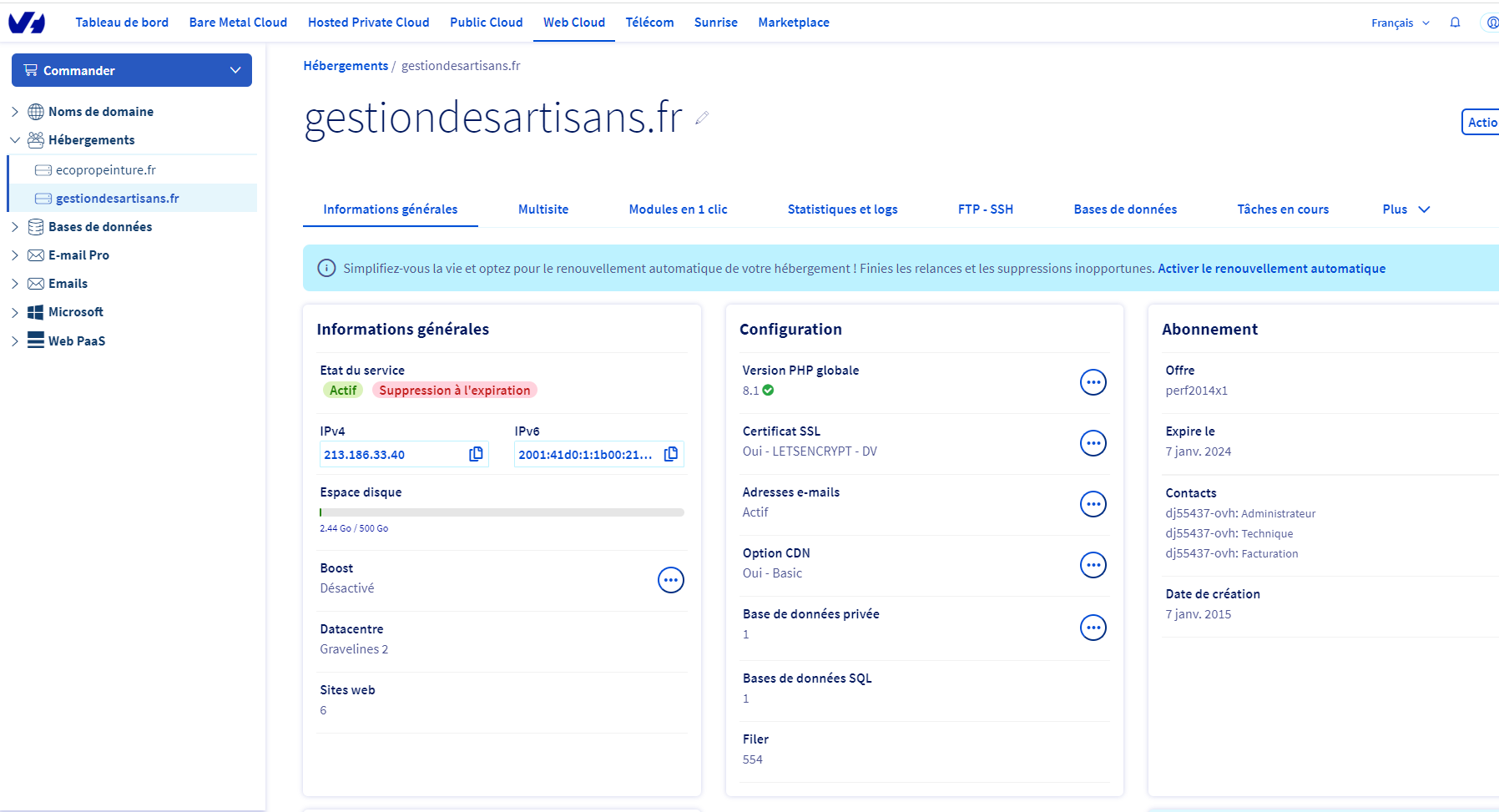This screenshot has width=1499, height=812.
Task: Copy the IPv4 address
Action: 476,454
